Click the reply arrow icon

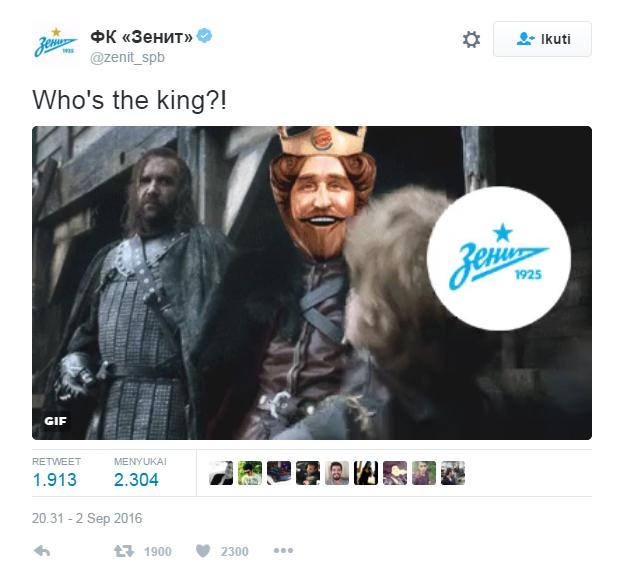42,551
